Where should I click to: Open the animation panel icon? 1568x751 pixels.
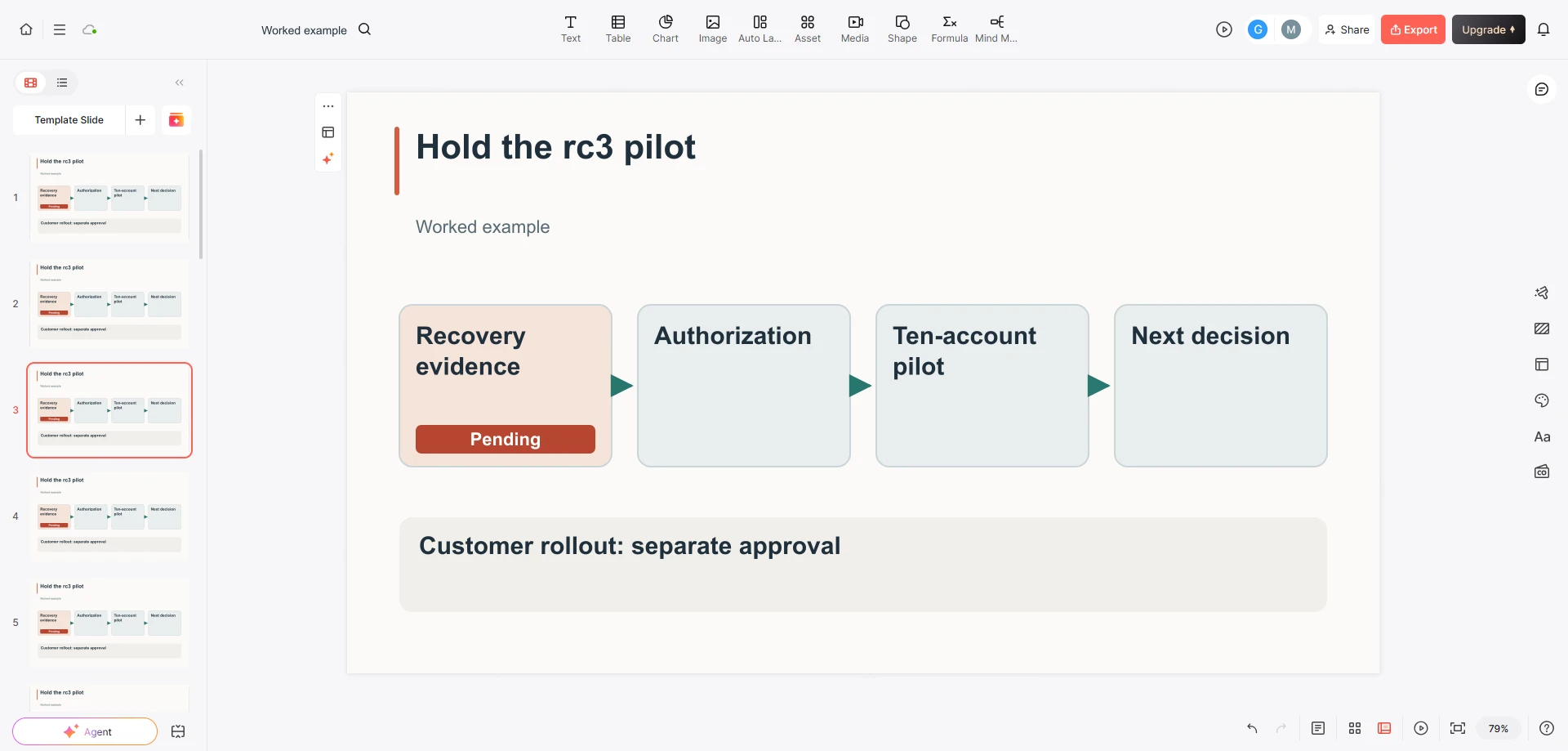click(1542, 293)
